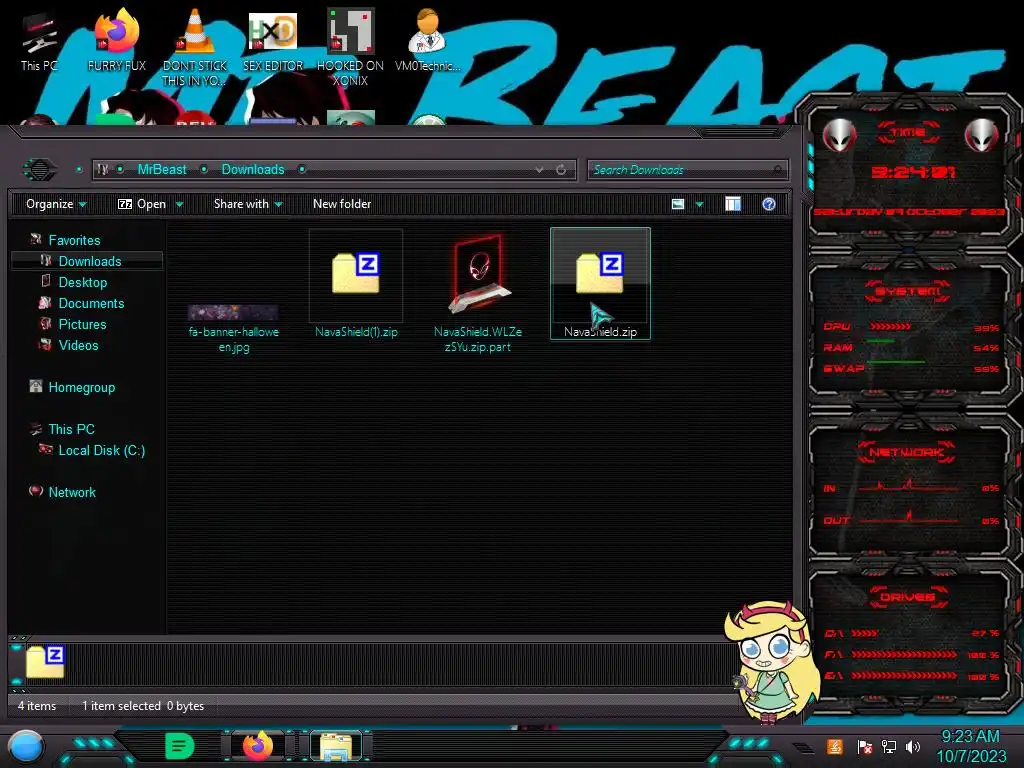The width and height of the screenshot is (1024, 768).
Task: Focus the Search Downloads field
Action: click(x=688, y=170)
